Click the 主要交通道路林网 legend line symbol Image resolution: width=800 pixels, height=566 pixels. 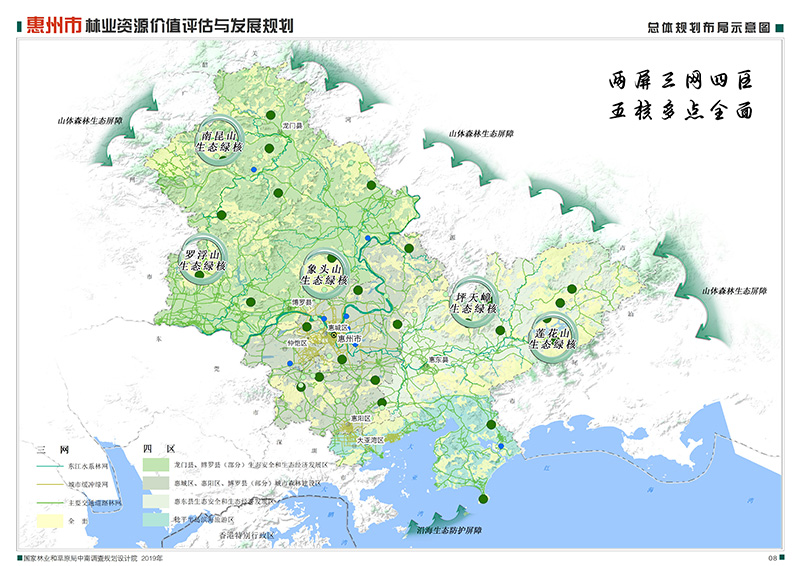(x=48, y=503)
